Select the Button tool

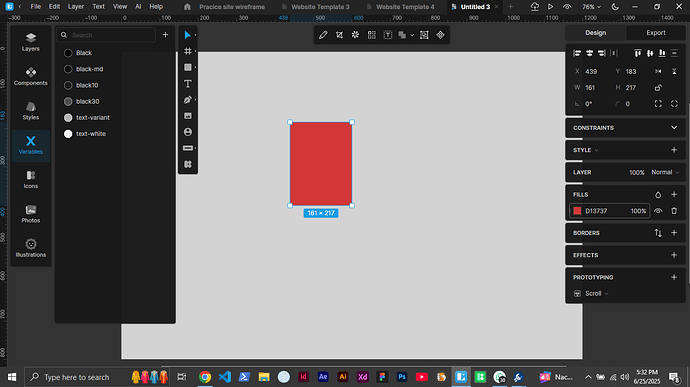(x=187, y=148)
